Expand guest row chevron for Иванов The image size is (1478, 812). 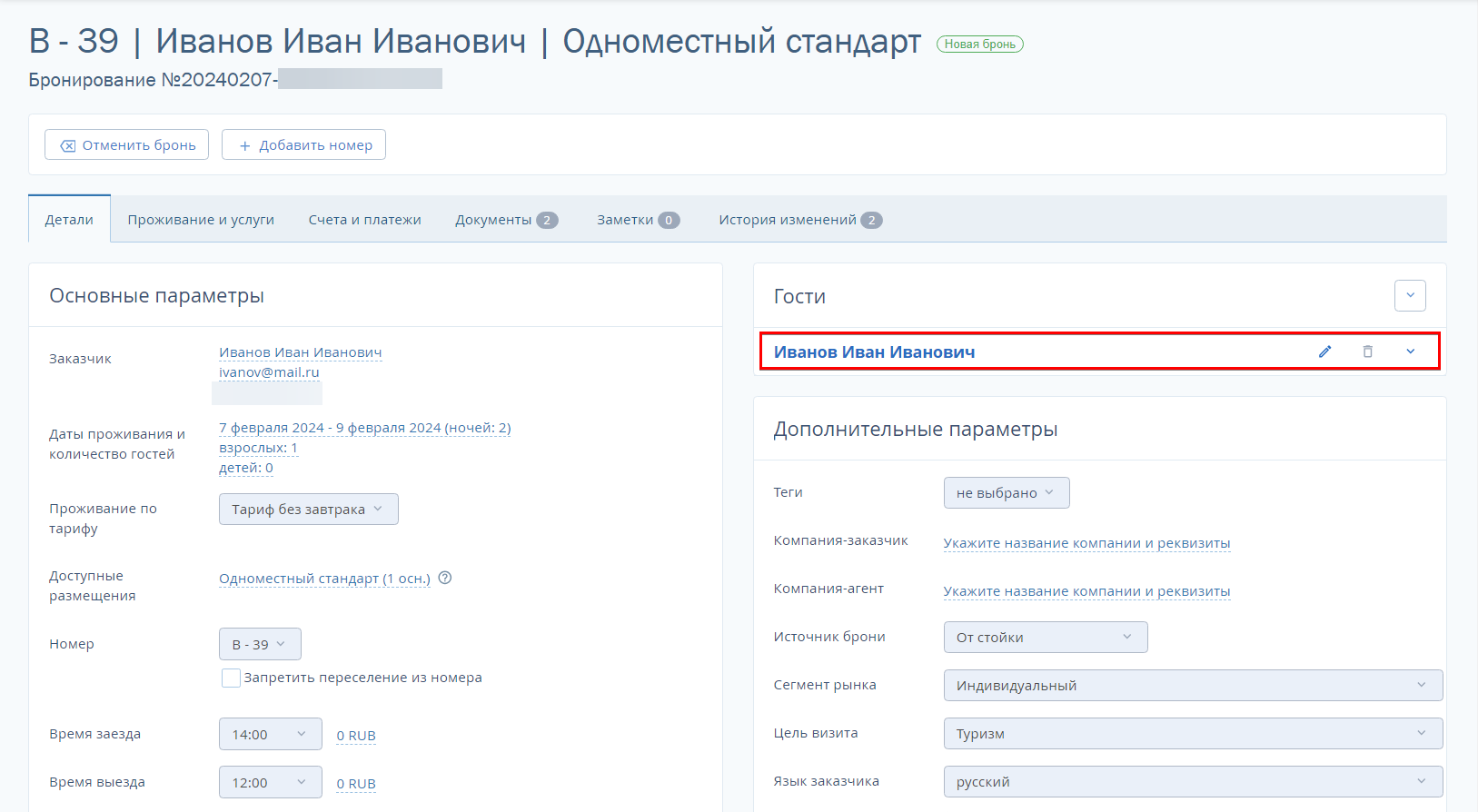coord(1411,352)
